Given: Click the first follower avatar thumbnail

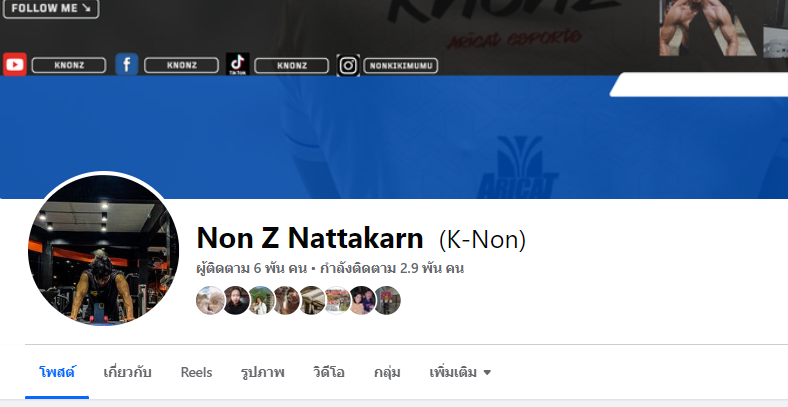Looking at the screenshot, I should point(210,300).
